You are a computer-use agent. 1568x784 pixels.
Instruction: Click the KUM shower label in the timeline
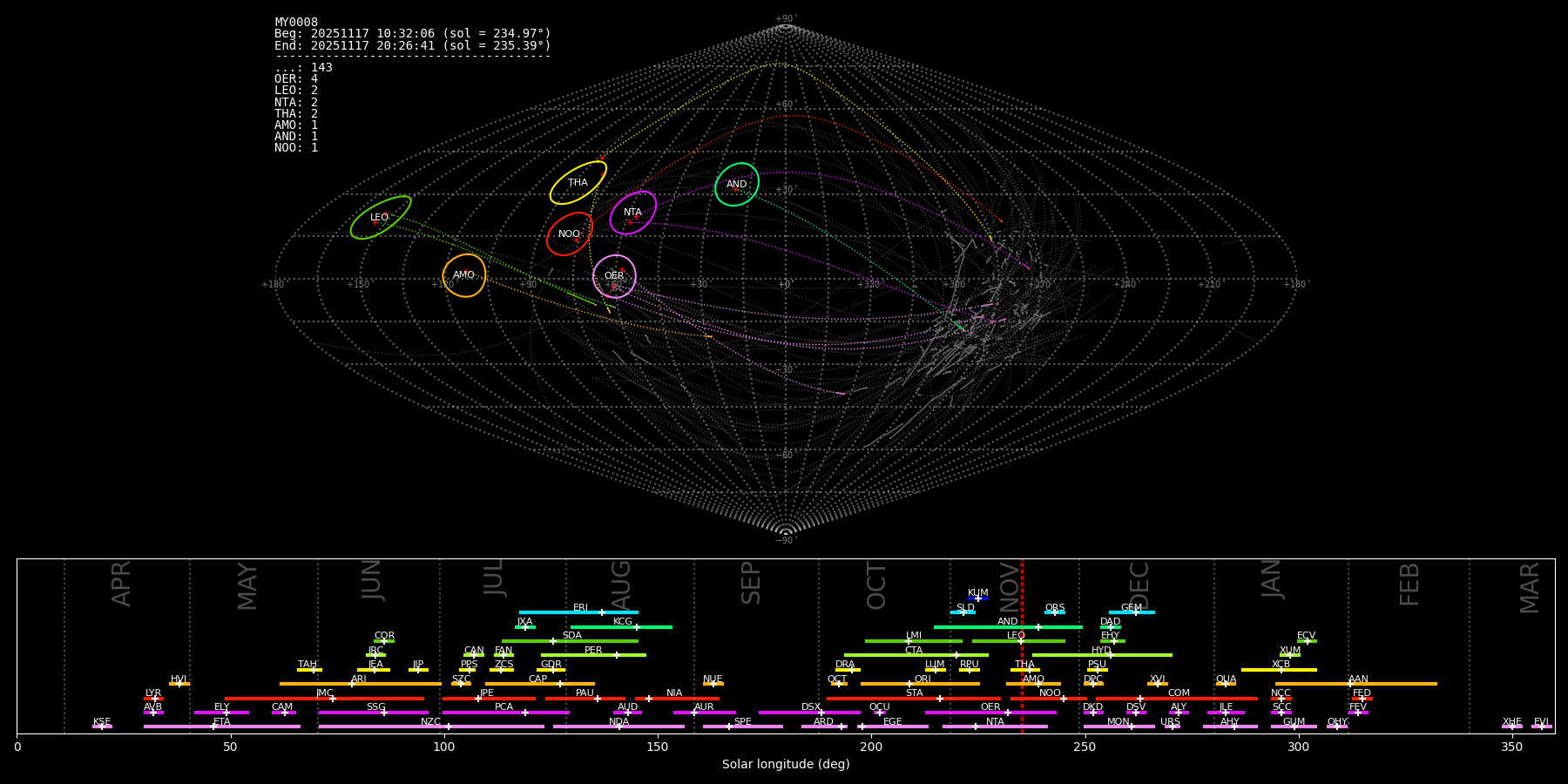[x=978, y=593]
